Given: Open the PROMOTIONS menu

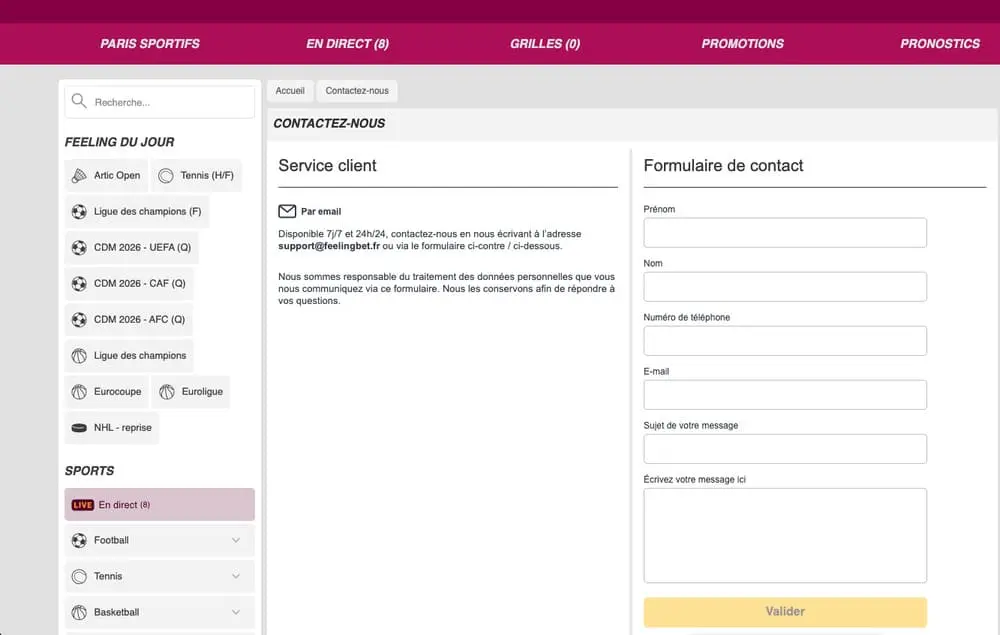Looking at the screenshot, I should point(741,44).
